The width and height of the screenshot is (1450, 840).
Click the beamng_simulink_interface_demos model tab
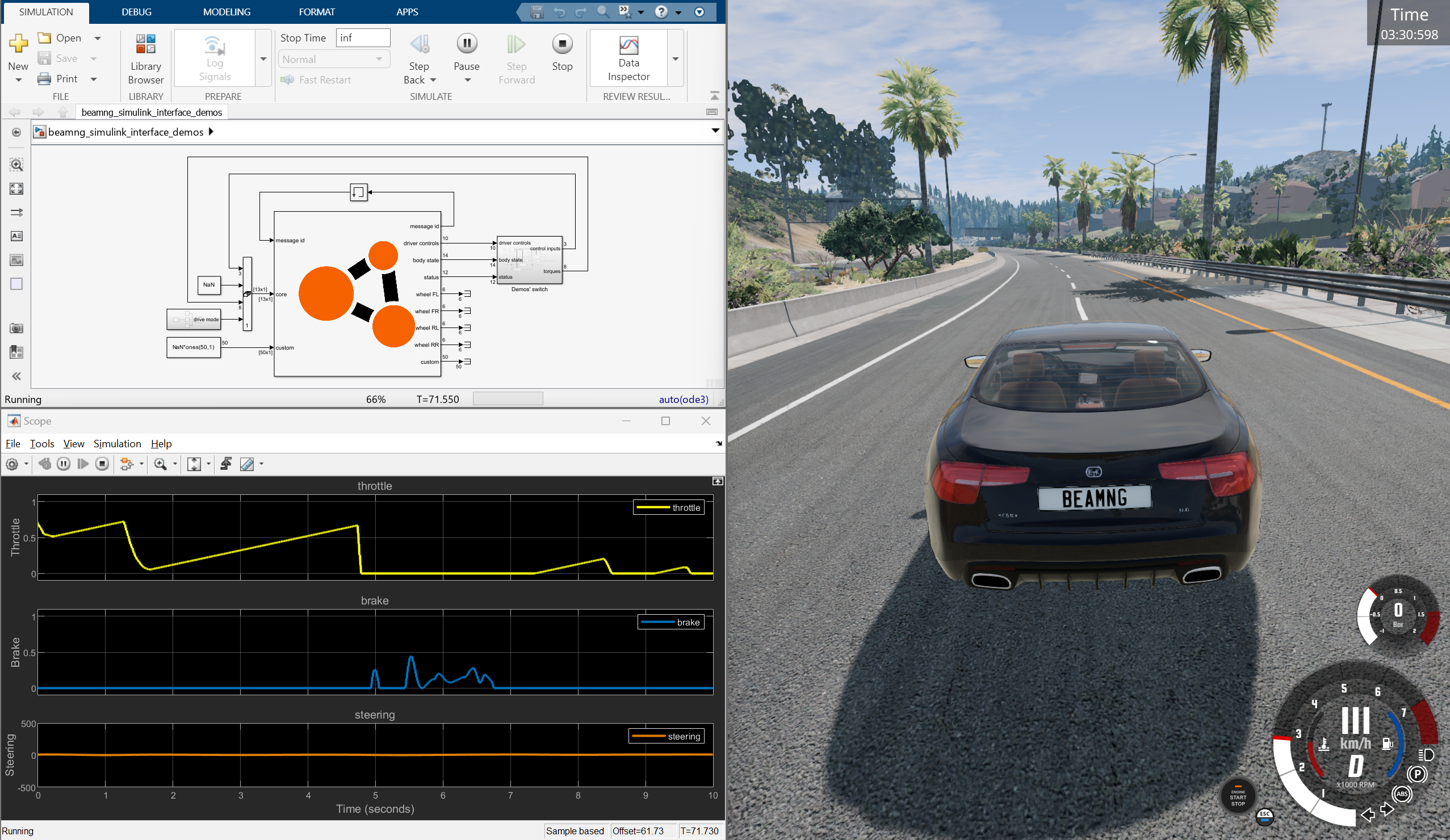coord(152,112)
